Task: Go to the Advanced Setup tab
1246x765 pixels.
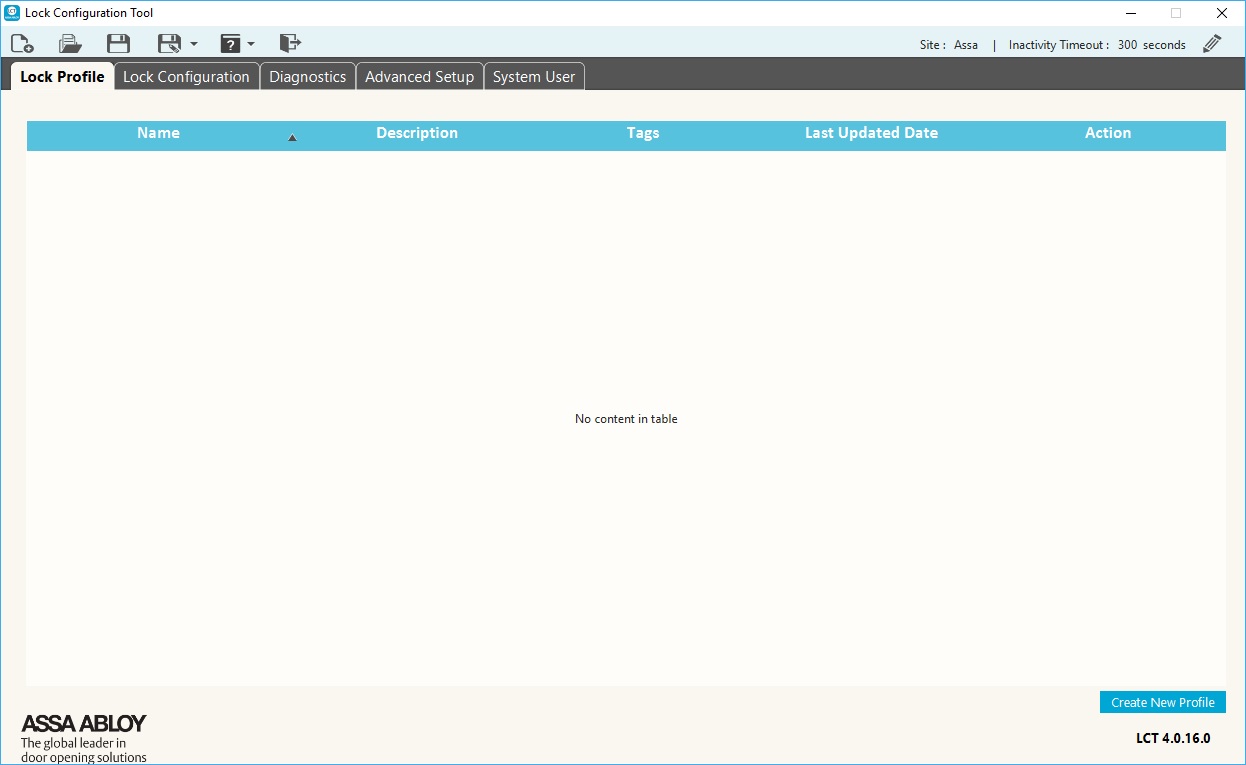Action: coord(419,77)
